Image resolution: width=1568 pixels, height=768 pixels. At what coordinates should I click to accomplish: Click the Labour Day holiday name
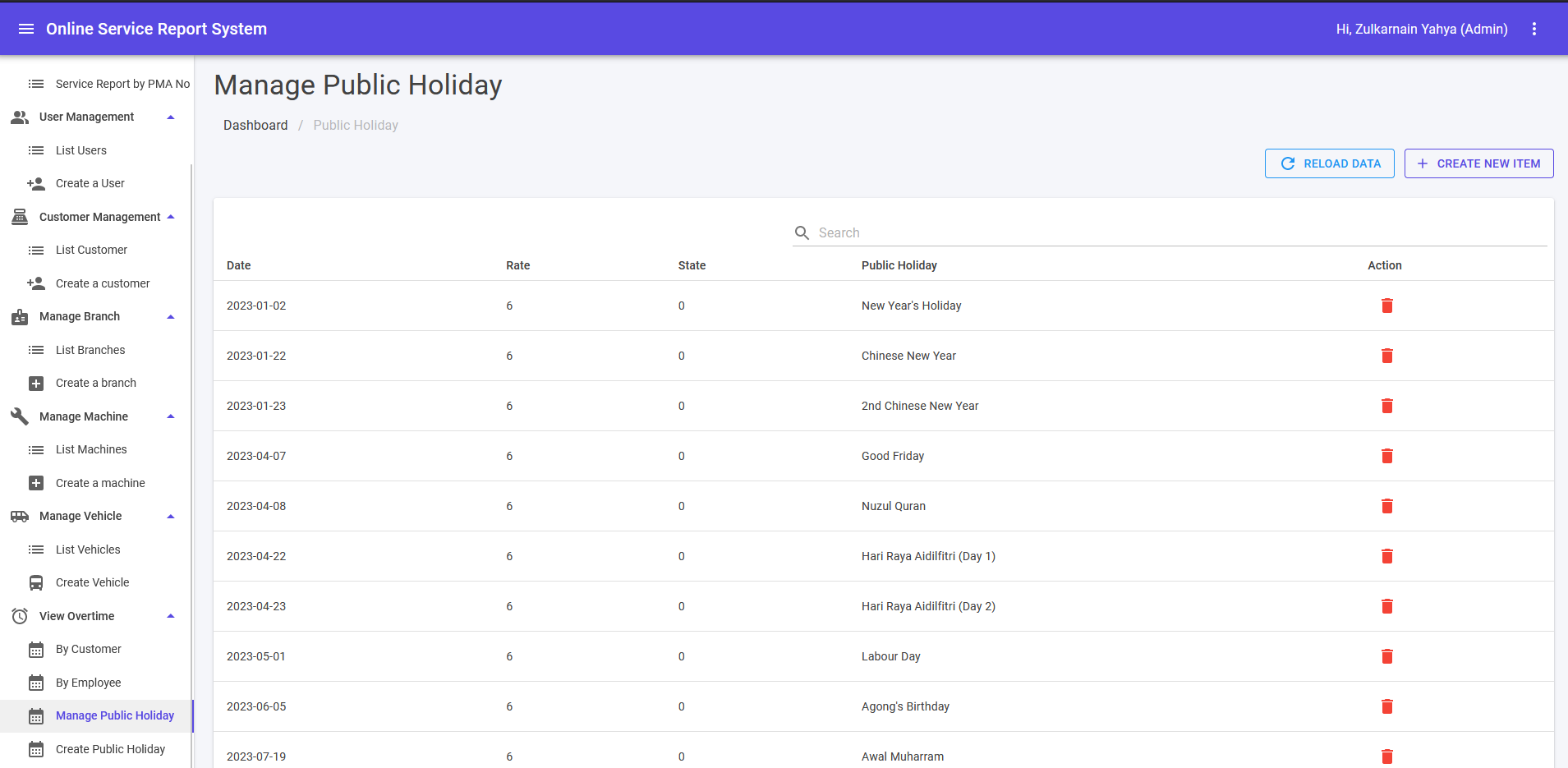[891, 656]
